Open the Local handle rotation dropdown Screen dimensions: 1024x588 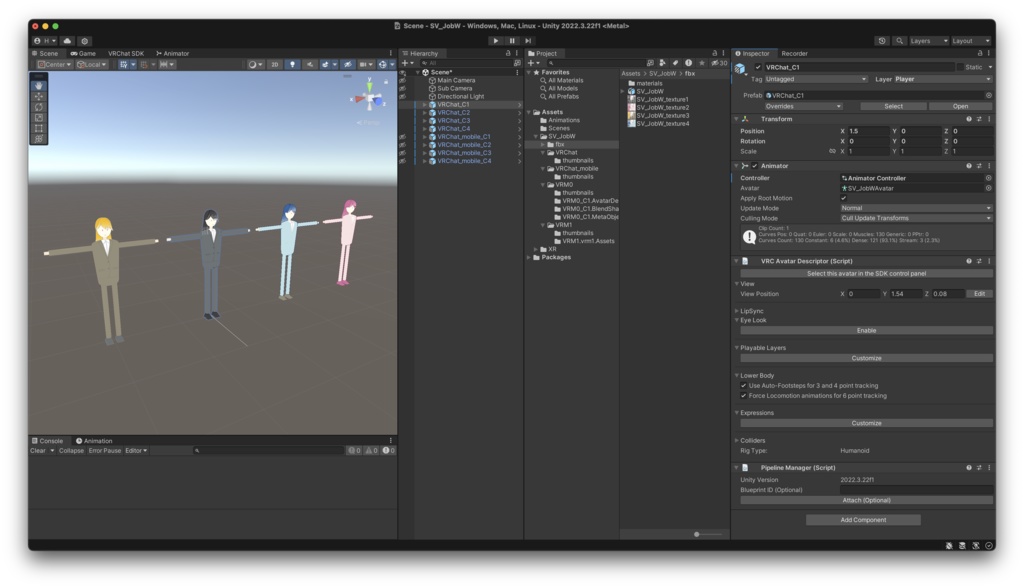(x=91, y=64)
